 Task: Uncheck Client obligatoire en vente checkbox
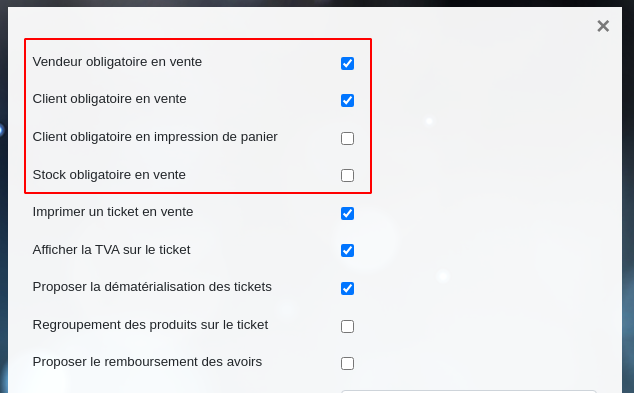coord(347,100)
